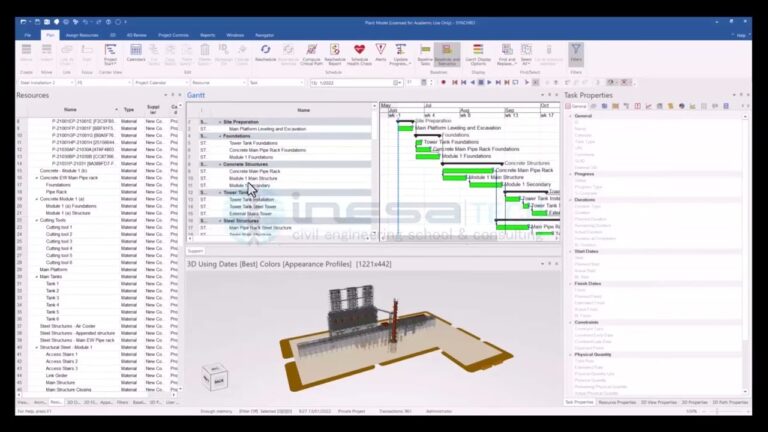Sort resources by the Type column header
768x432 pixels.
pos(128,110)
